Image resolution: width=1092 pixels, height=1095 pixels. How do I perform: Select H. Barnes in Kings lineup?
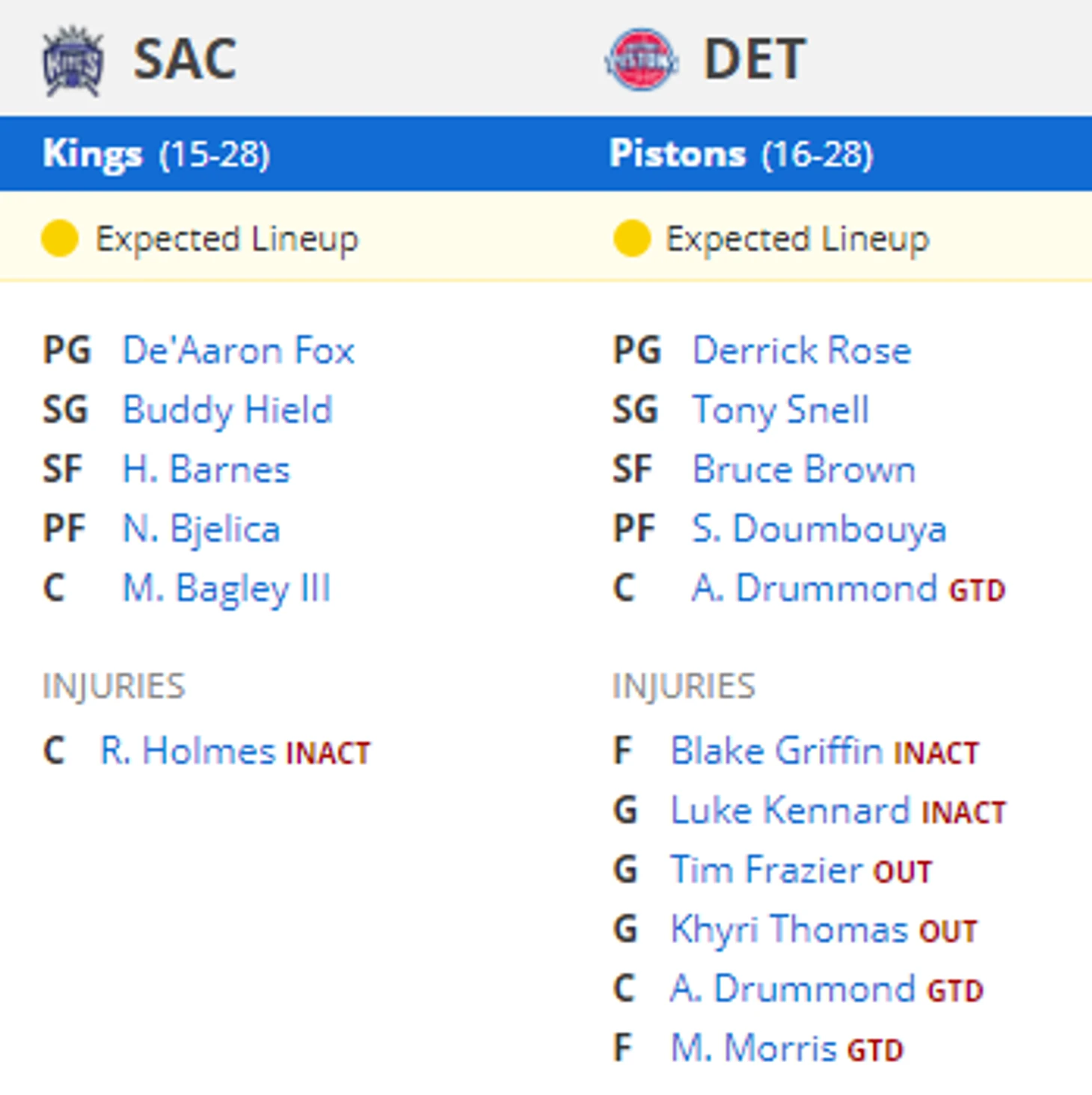[x=206, y=470]
